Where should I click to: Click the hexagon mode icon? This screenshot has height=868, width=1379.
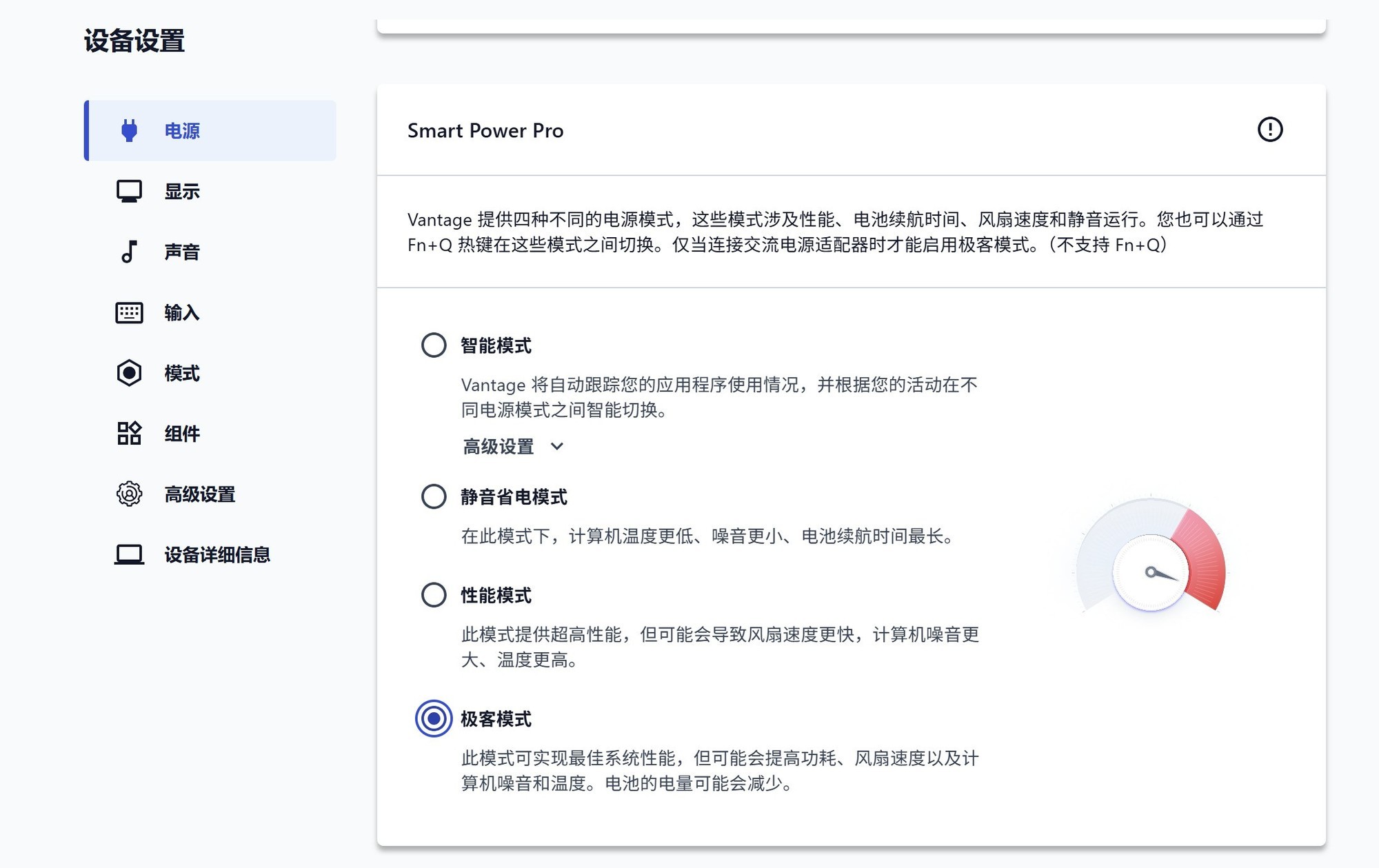(129, 373)
